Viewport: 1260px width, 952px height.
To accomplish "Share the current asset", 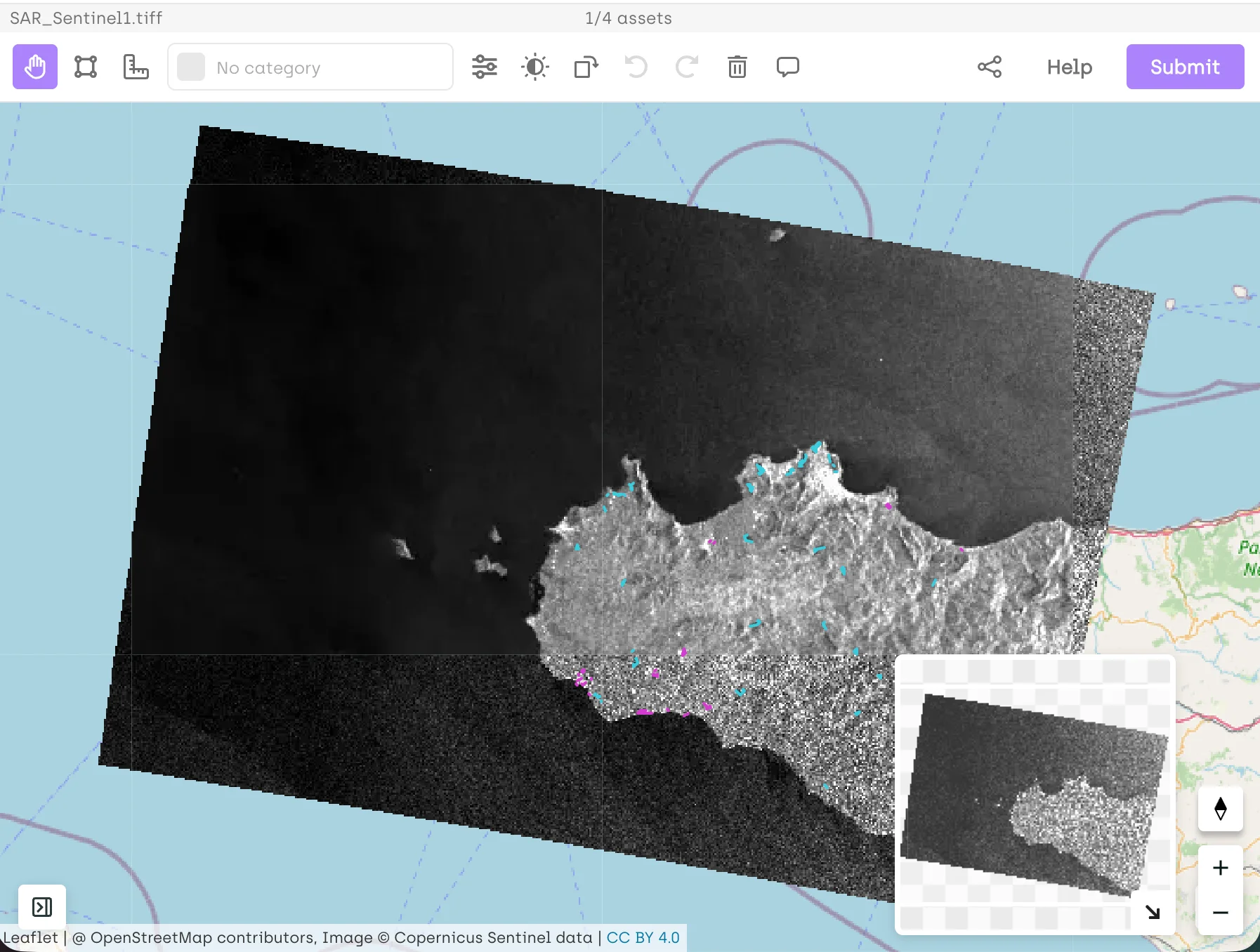I will [990, 67].
